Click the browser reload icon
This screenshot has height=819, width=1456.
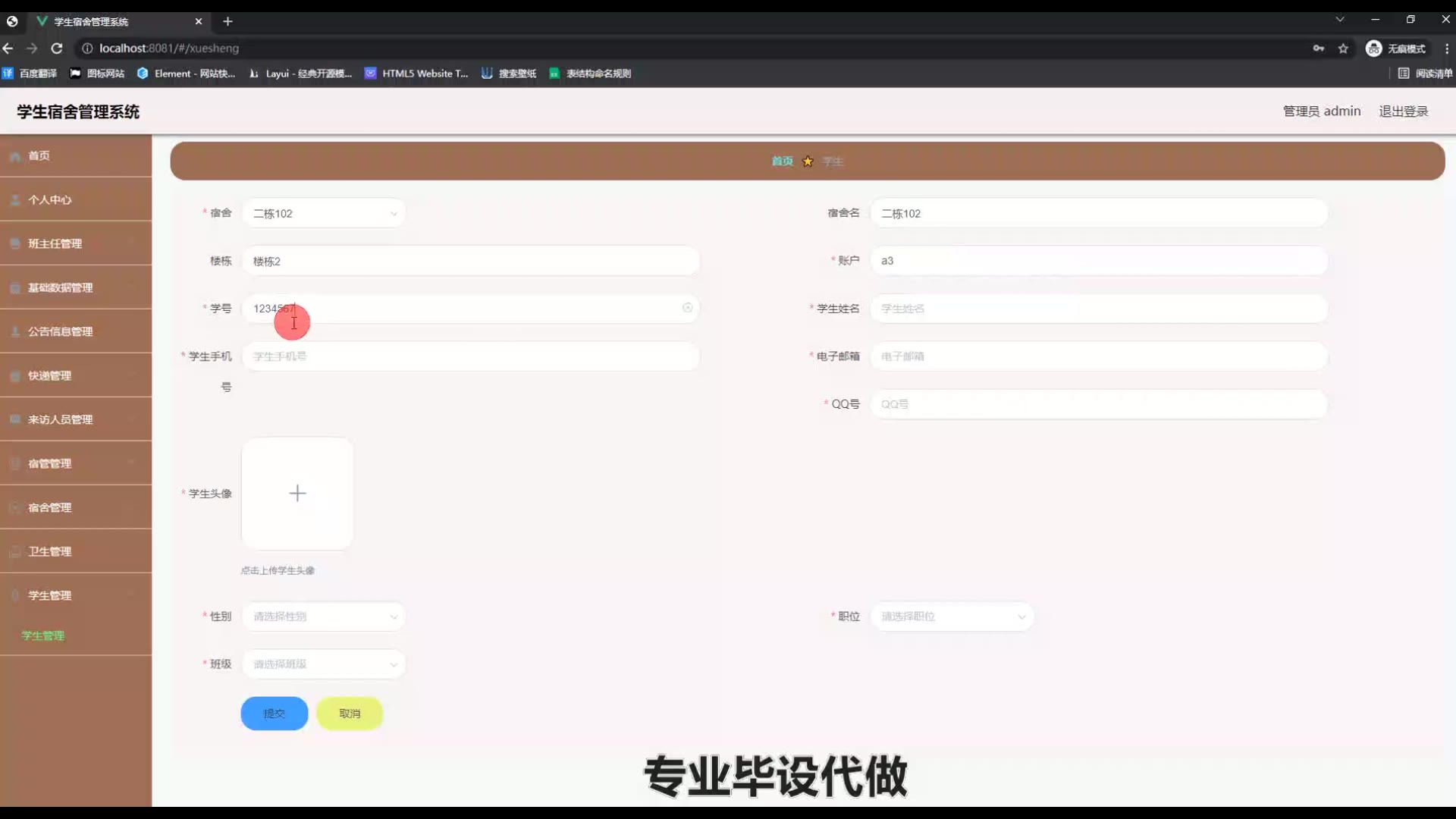click(x=57, y=49)
